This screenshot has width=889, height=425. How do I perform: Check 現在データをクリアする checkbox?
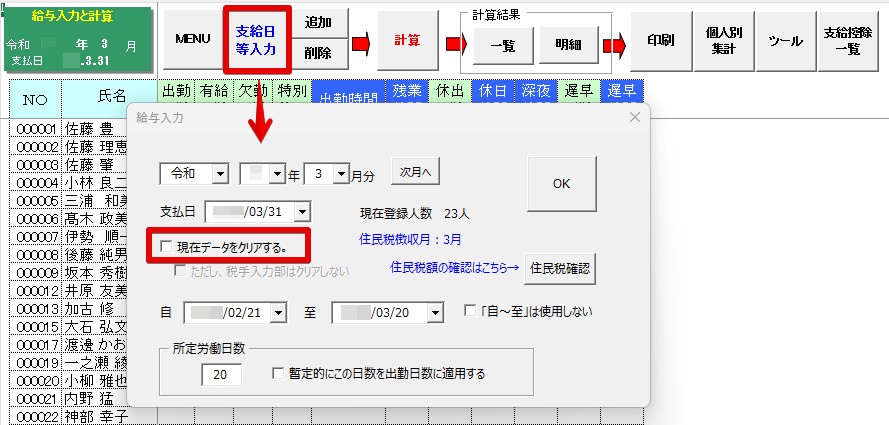click(166, 245)
